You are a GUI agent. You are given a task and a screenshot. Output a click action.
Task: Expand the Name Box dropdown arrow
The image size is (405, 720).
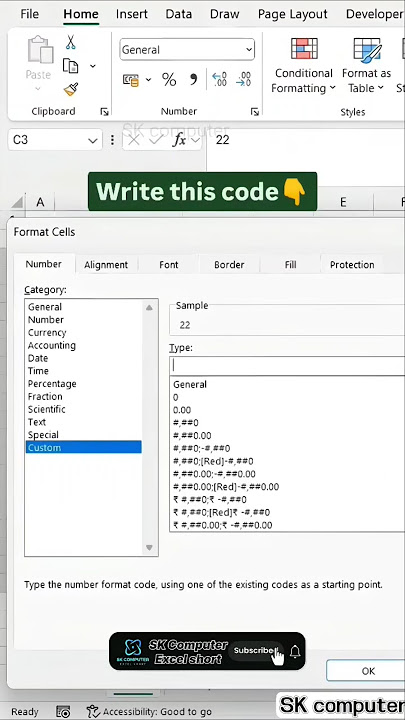point(93,141)
